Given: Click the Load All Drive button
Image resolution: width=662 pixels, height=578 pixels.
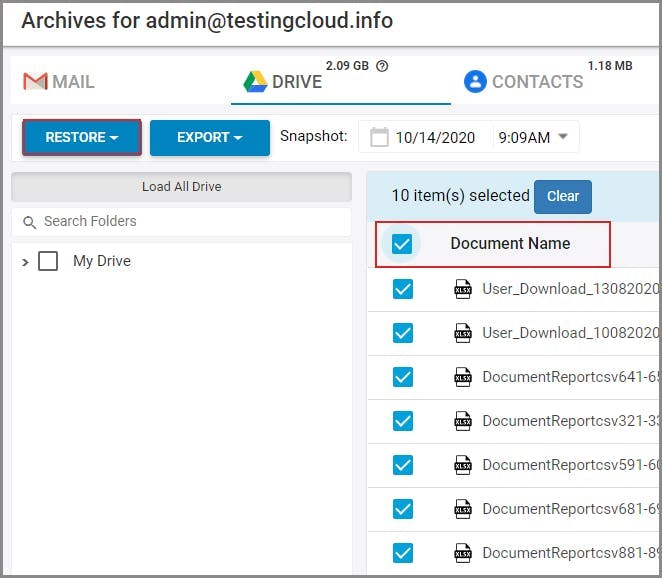Looking at the screenshot, I should (181, 187).
